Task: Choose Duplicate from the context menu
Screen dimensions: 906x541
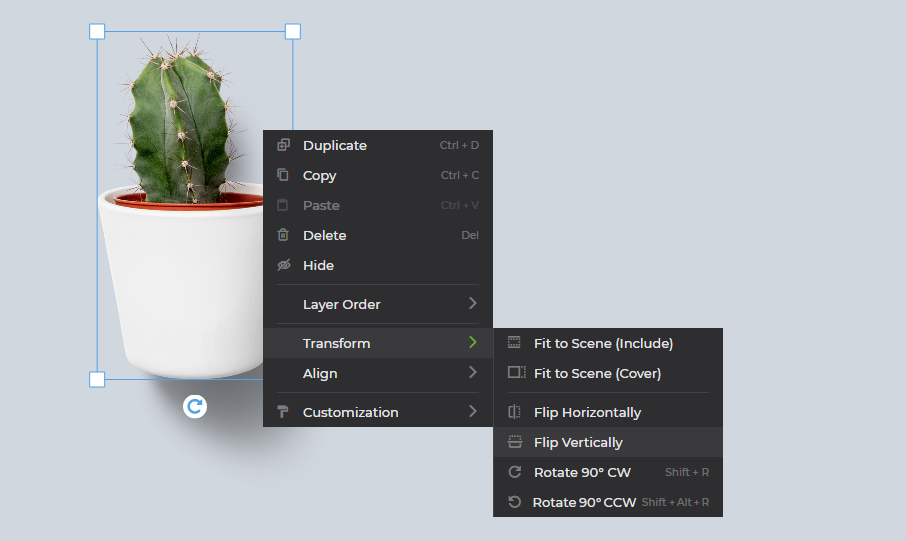Action: 378,145
